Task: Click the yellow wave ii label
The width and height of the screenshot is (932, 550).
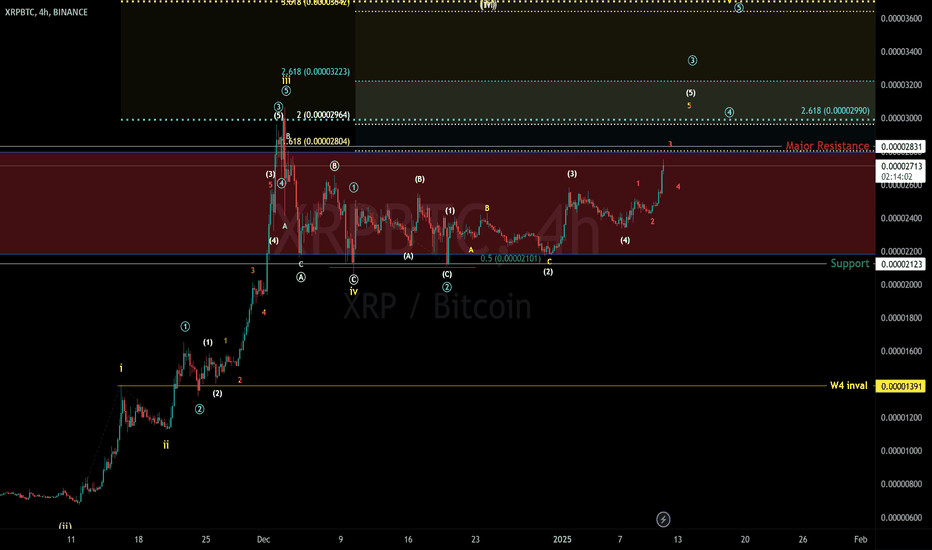Action: point(166,444)
